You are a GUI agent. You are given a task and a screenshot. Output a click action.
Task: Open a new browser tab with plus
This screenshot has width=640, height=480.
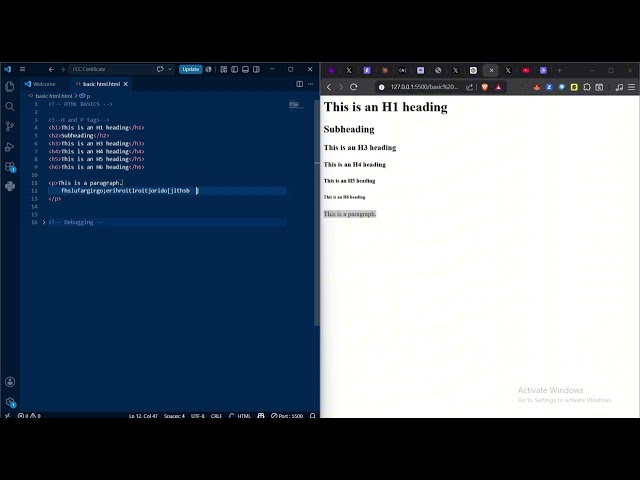pos(560,71)
